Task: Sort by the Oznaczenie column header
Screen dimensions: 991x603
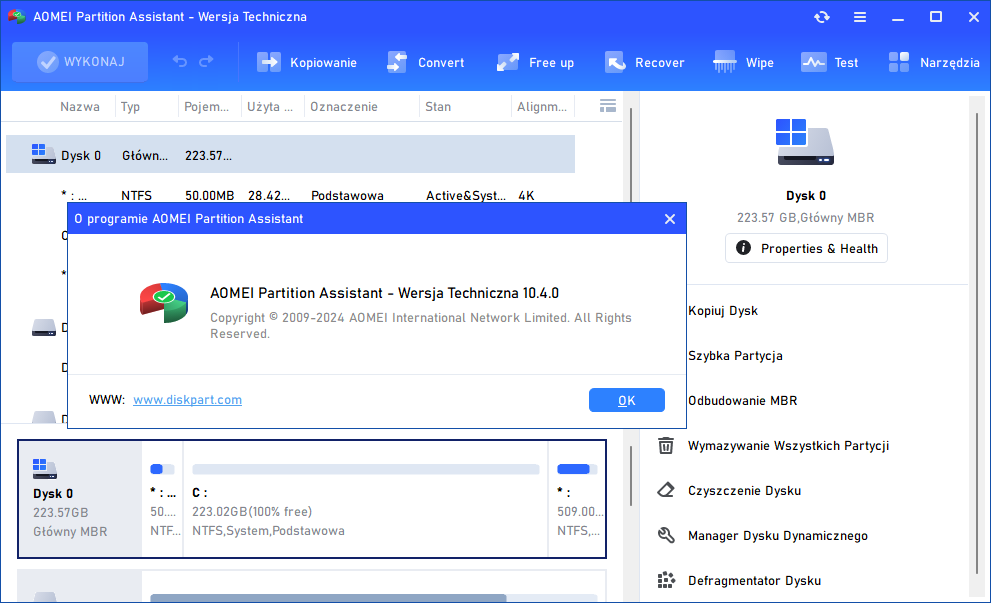Action: 344,107
